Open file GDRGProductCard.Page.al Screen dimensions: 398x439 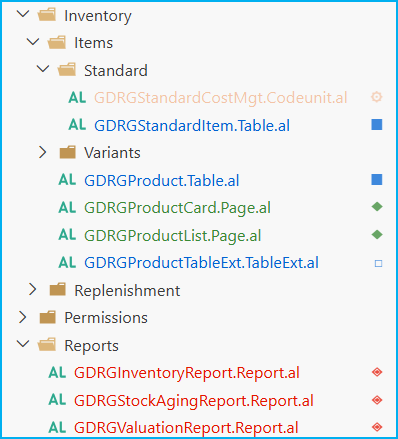(177, 208)
